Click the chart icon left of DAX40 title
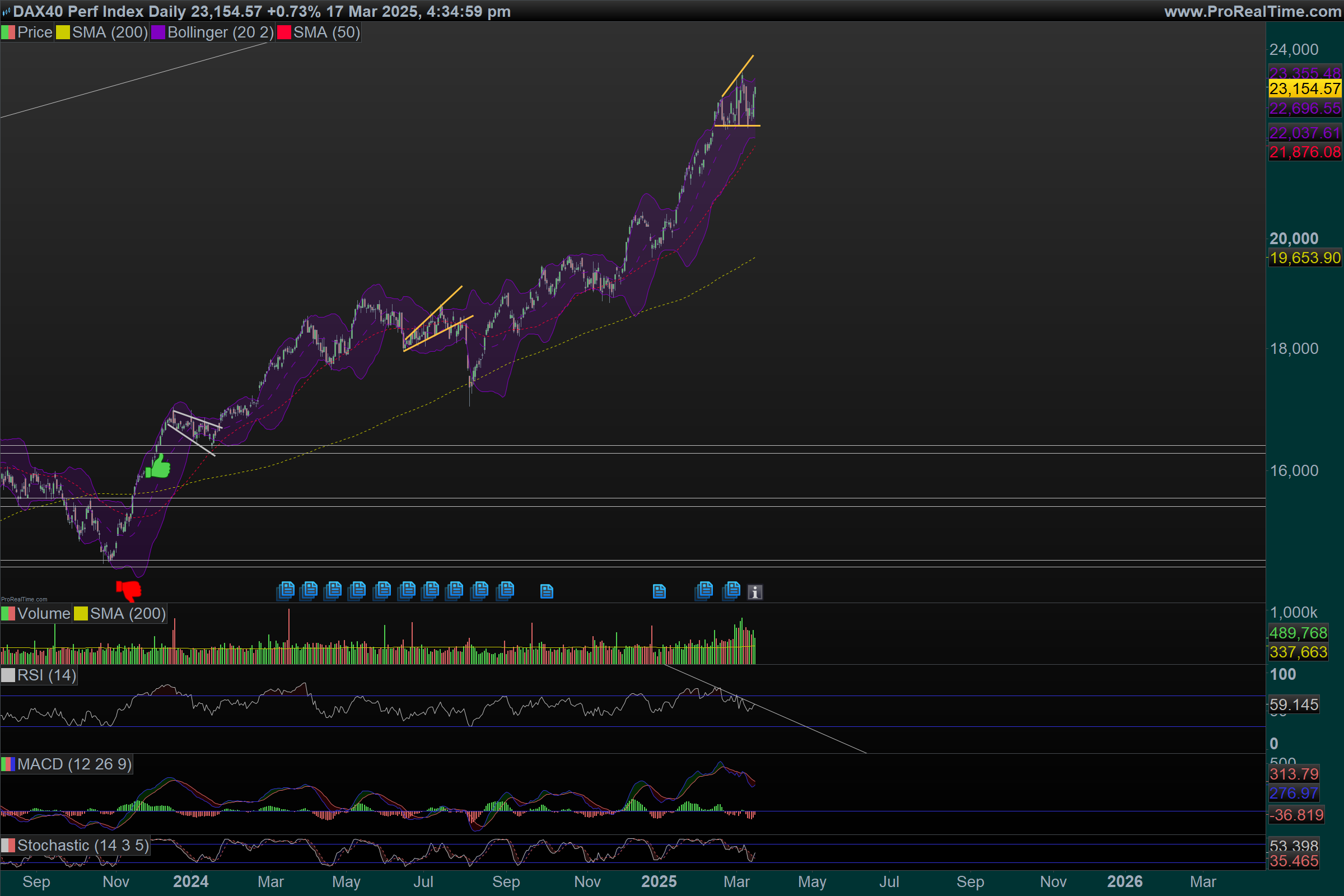The image size is (1344, 896). click(6, 11)
